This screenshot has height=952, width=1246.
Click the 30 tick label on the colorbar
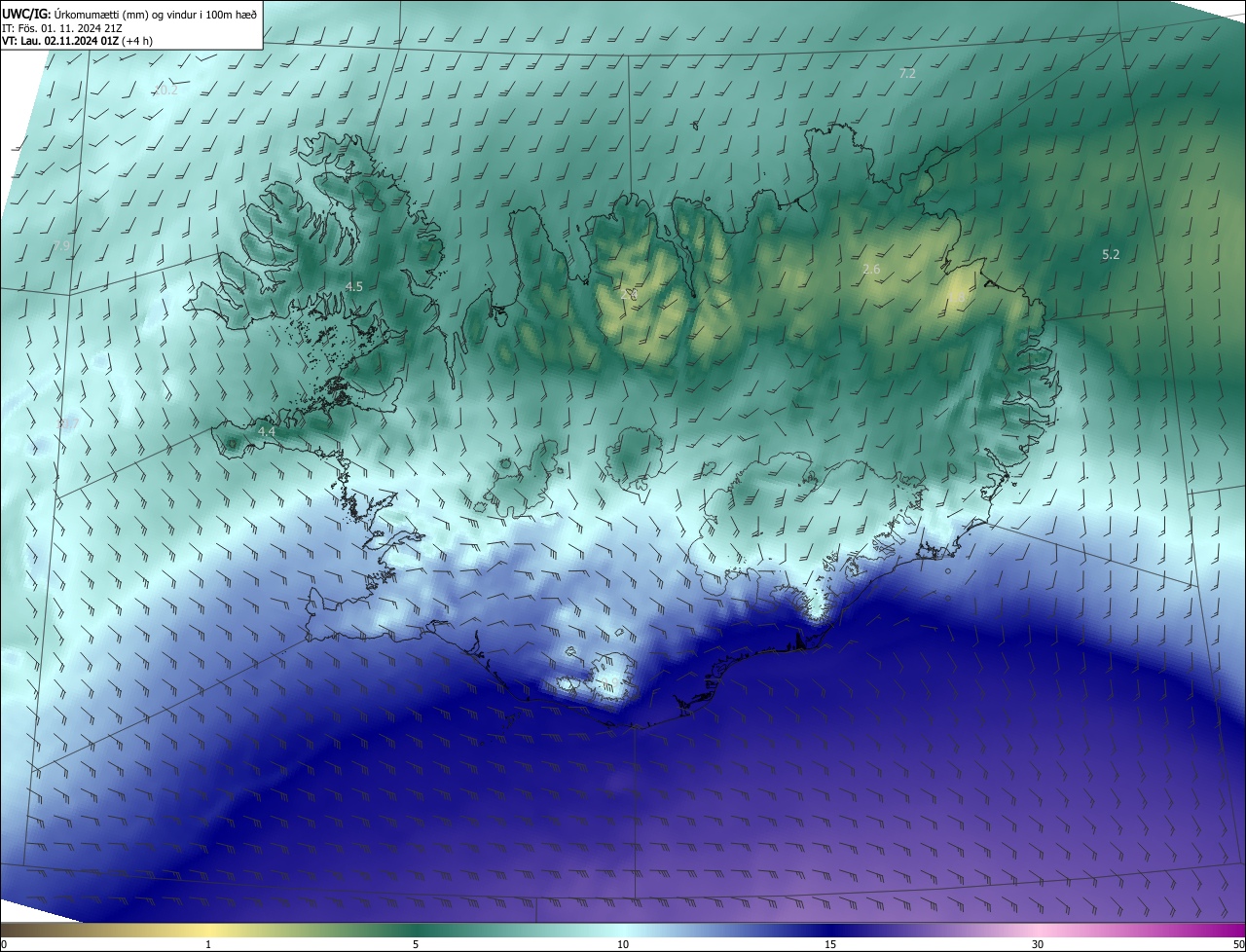pyautogui.click(x=1038, y=944)
